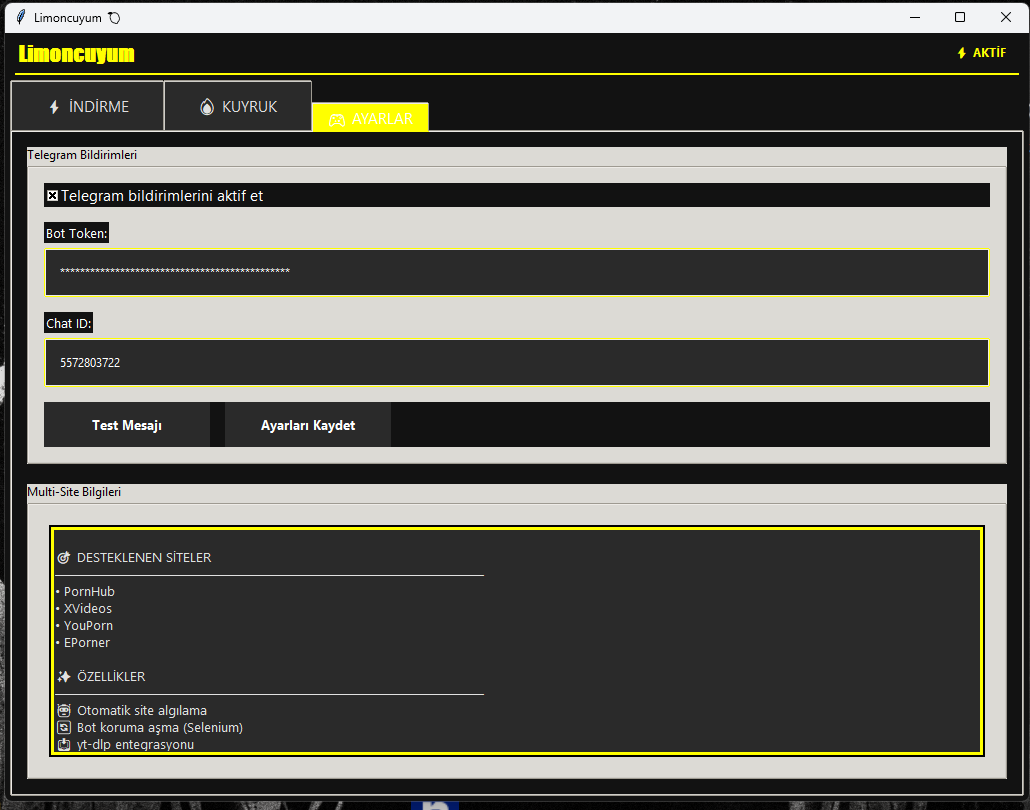This screenshot has height=810, width=1030.
Task: Save settings with Ayarları Kaydet button
Action: (308, 425)
